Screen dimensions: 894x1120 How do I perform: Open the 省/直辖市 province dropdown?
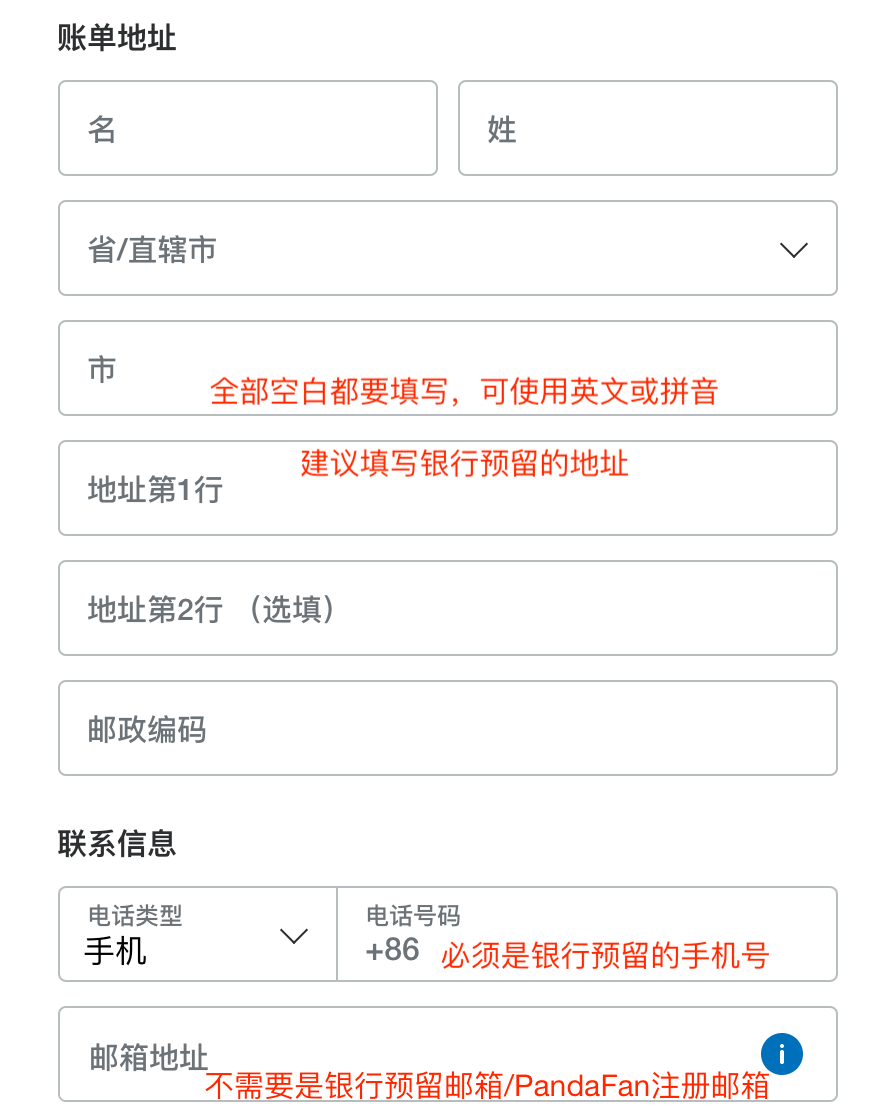pos(447,248)
